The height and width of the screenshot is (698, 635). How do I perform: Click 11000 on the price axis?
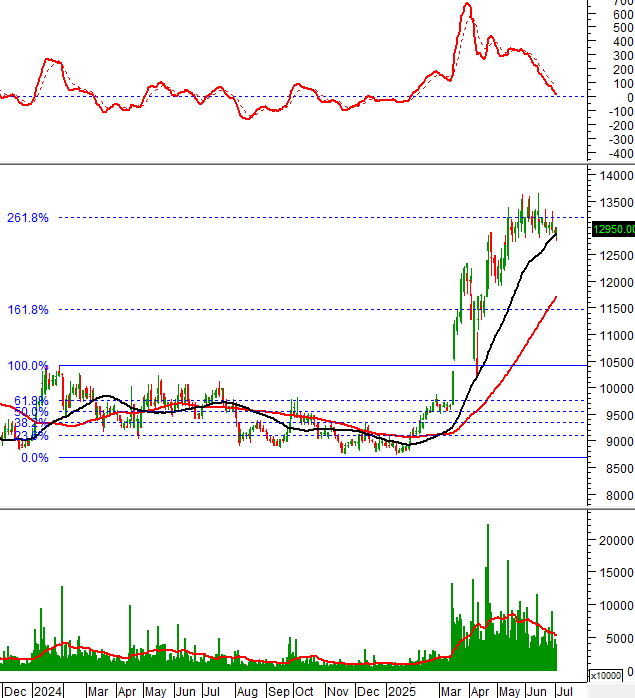(x=616, y=336)
